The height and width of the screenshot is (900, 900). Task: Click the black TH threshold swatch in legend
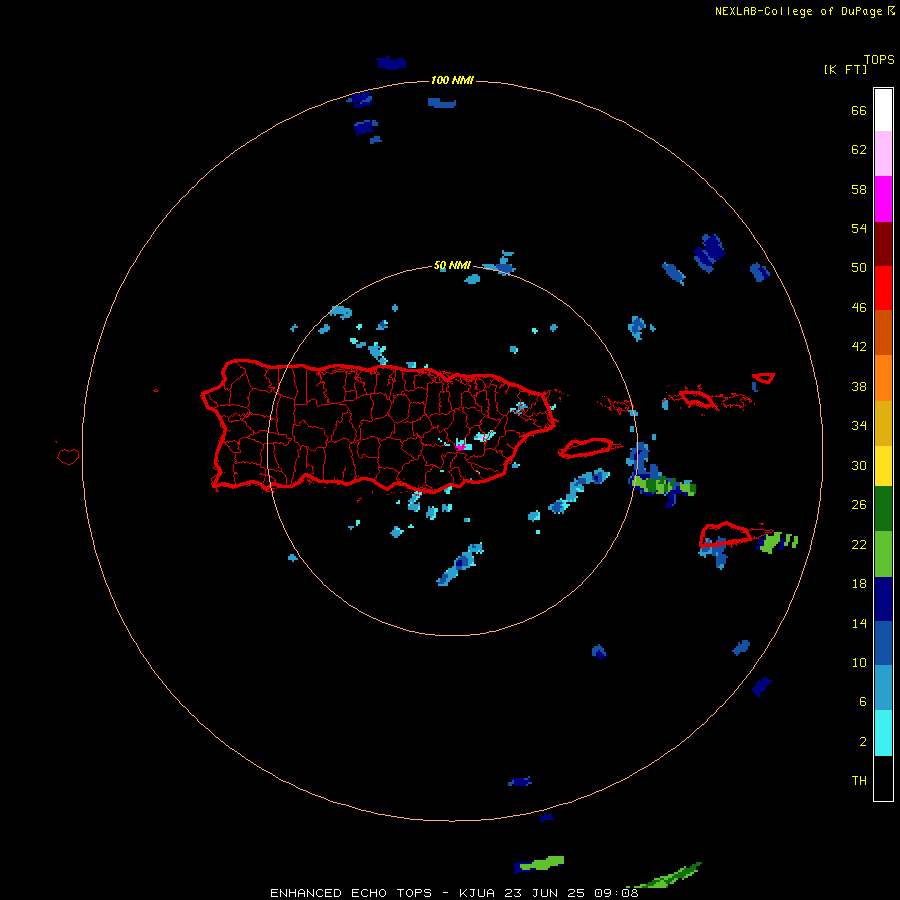[x=883, y=778]
